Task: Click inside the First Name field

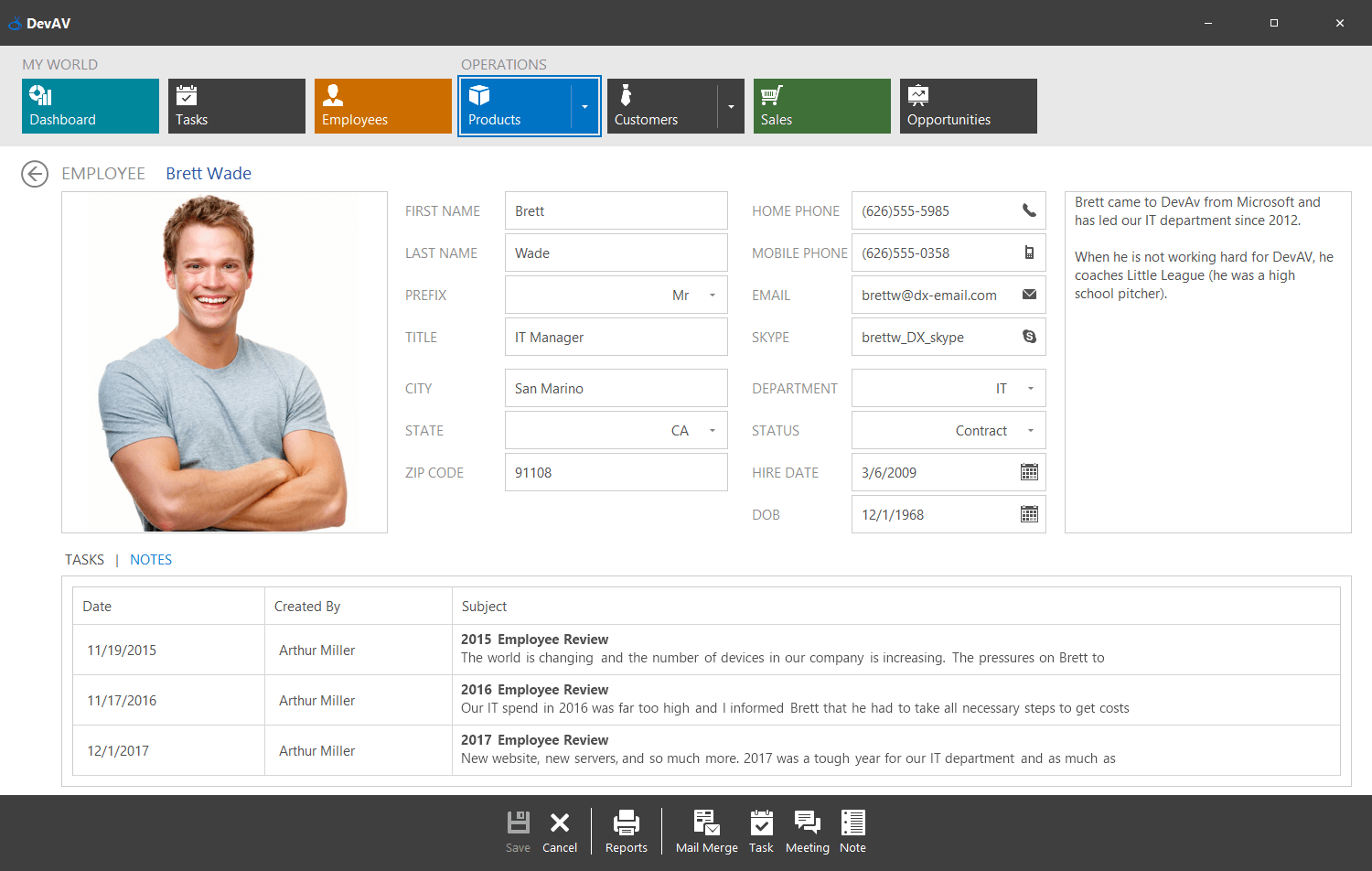Action: tap(616, 210)
